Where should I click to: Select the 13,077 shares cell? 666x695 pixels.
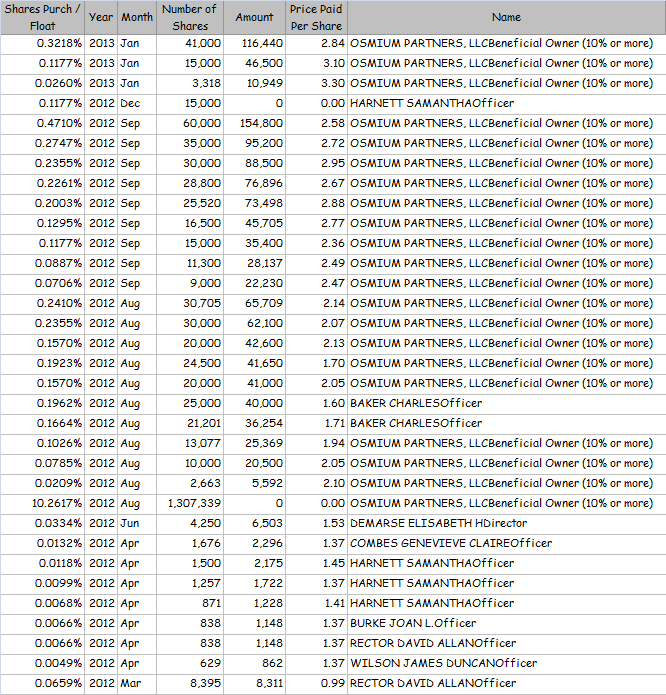pyautogui.click(x=190, y=443)
